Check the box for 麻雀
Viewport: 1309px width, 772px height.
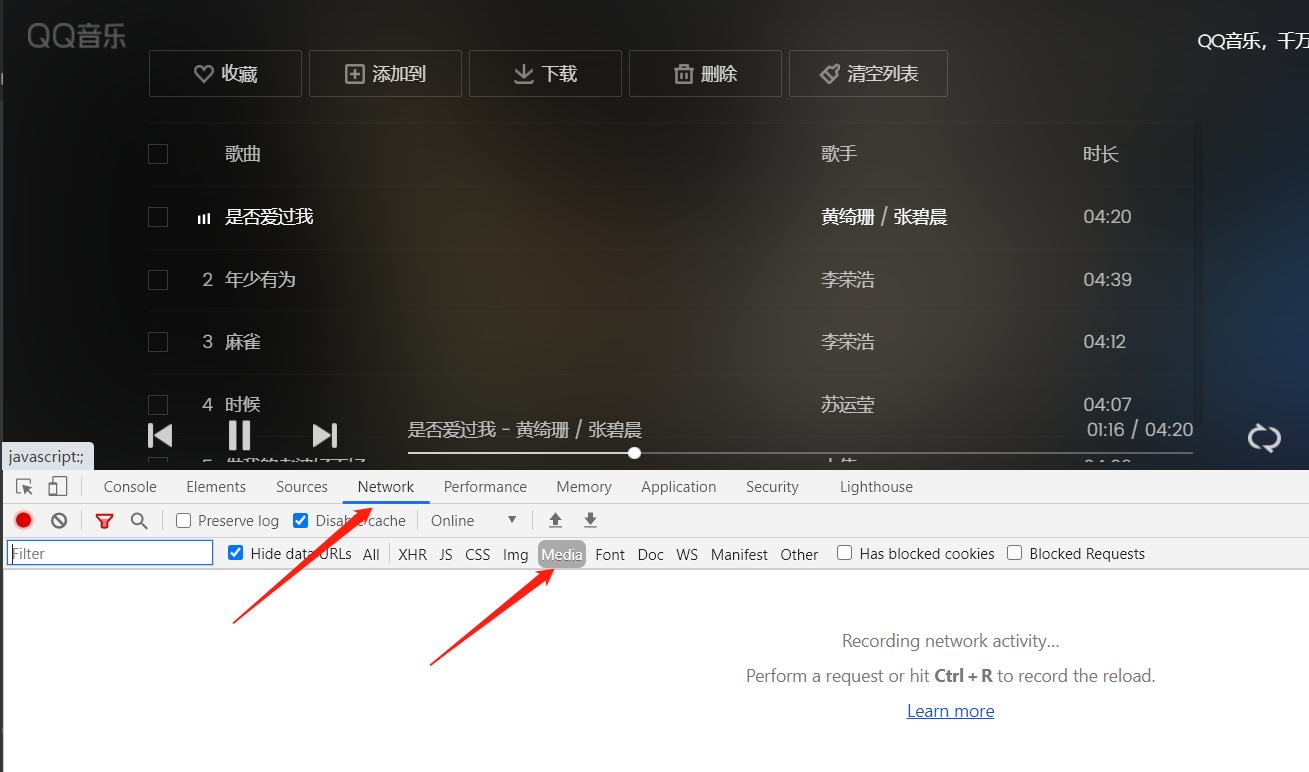pos(158,342)
